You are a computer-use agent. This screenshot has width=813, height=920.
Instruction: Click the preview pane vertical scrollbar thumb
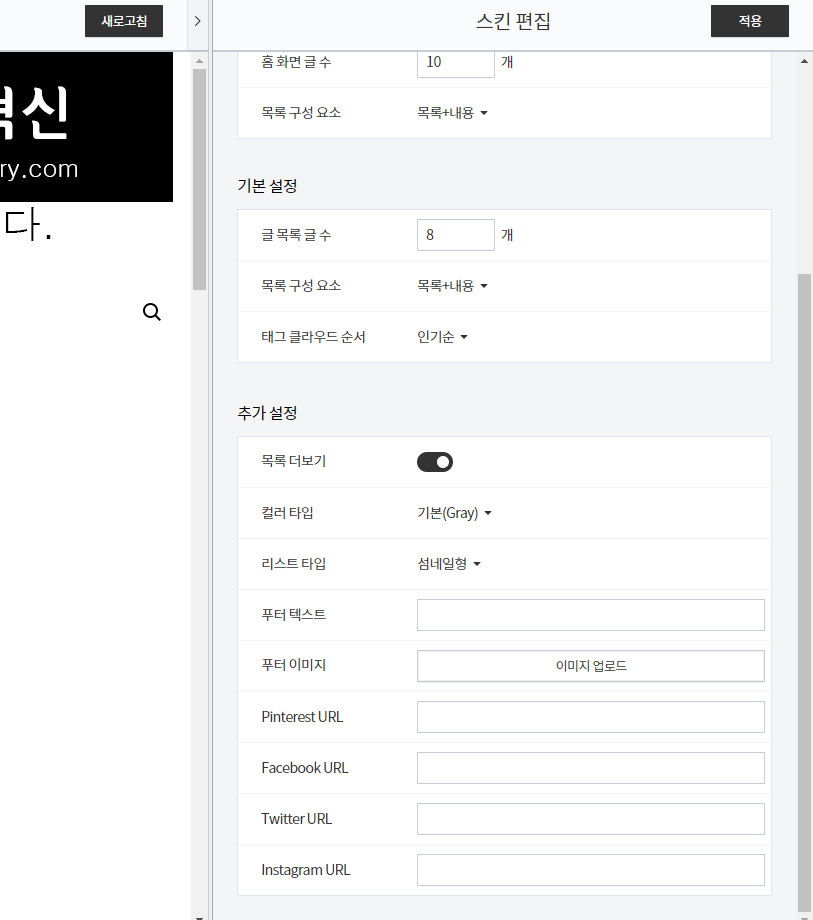(199, 180)
